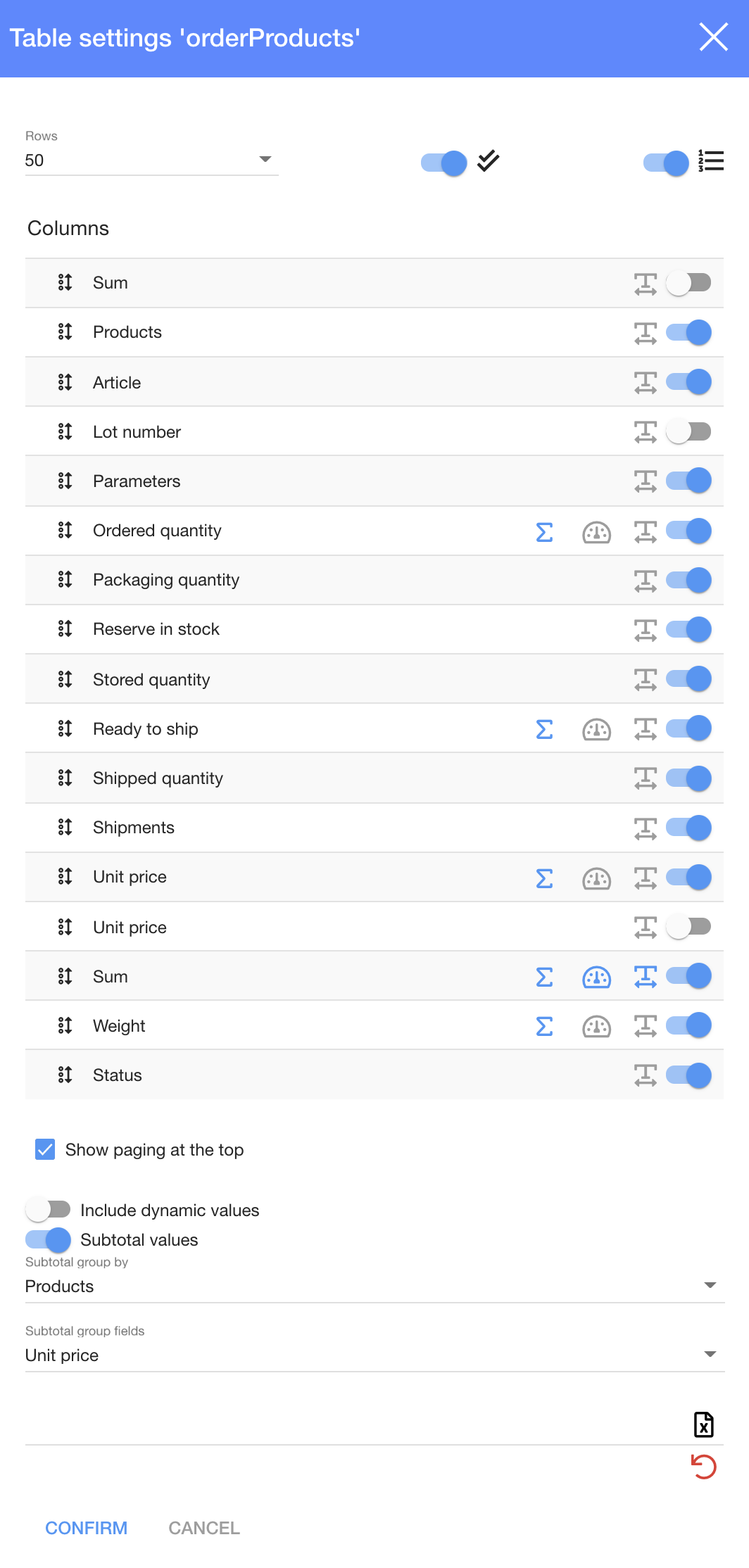Viewport: 749px width, 1568px height.
Task: Uncheck Show paging at the top
Action: (x=45, y=1149)
